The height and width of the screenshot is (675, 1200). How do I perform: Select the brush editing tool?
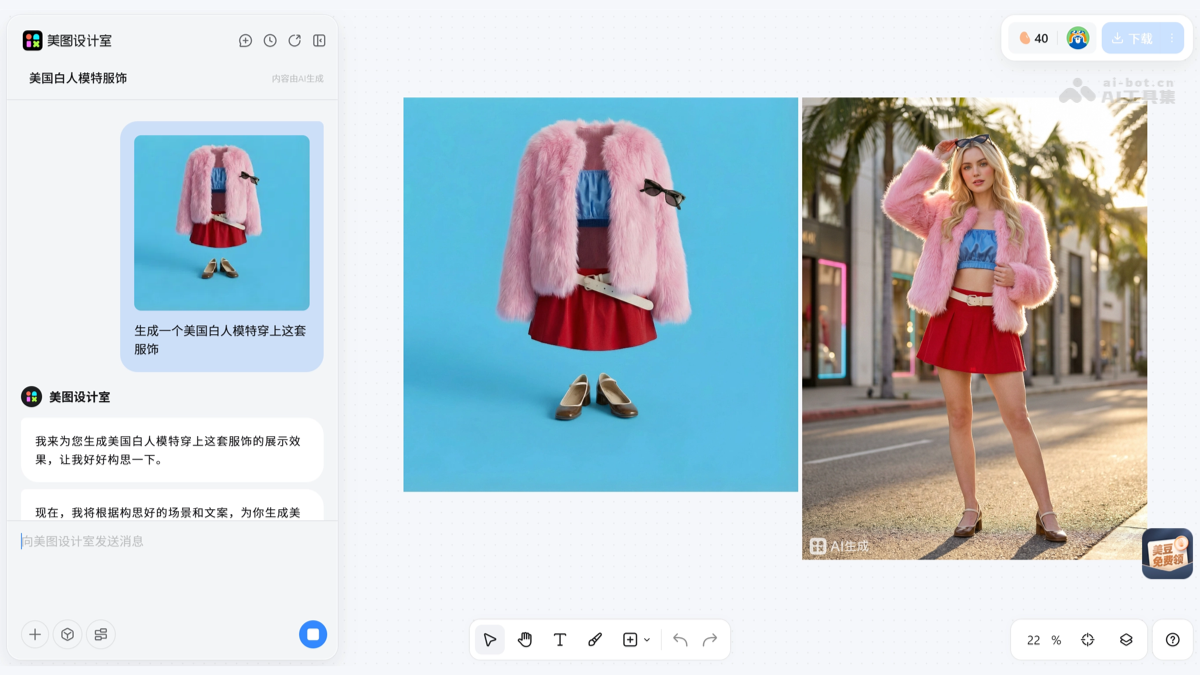pos(595,639)
